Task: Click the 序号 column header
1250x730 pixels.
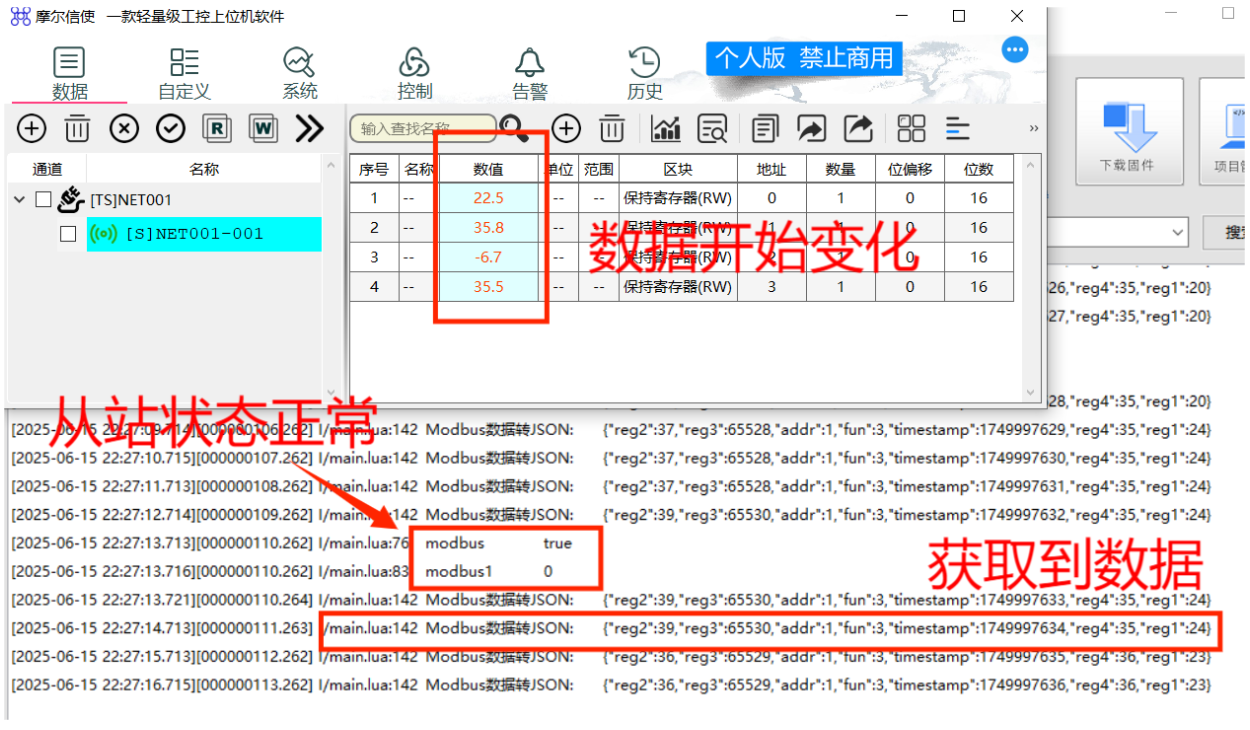Action: (x=374, y=169)
